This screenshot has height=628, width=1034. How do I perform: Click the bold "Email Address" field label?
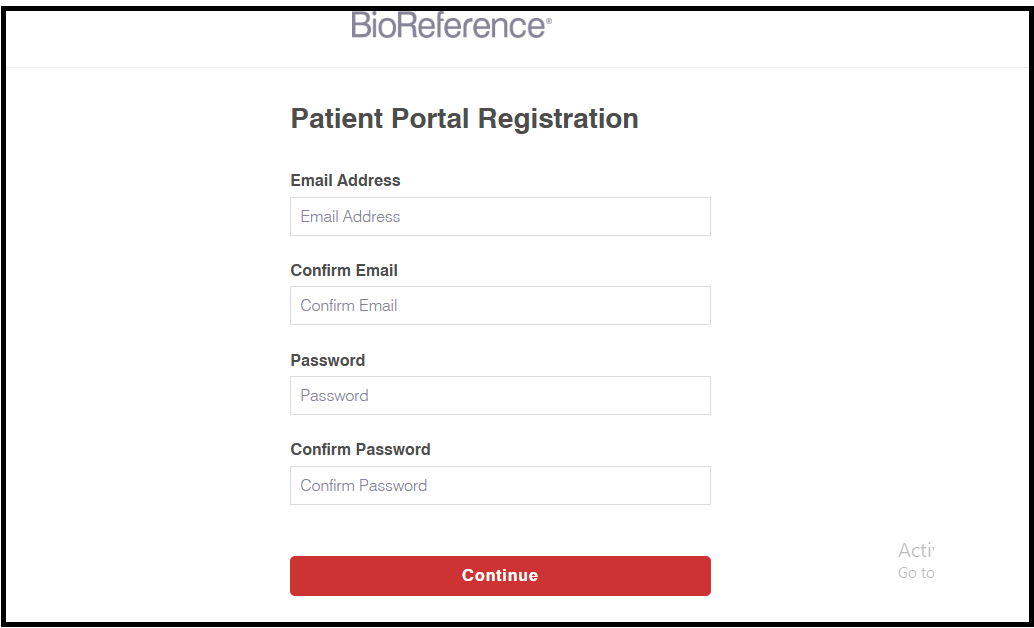pyautogui.click(x=345, y=181)
